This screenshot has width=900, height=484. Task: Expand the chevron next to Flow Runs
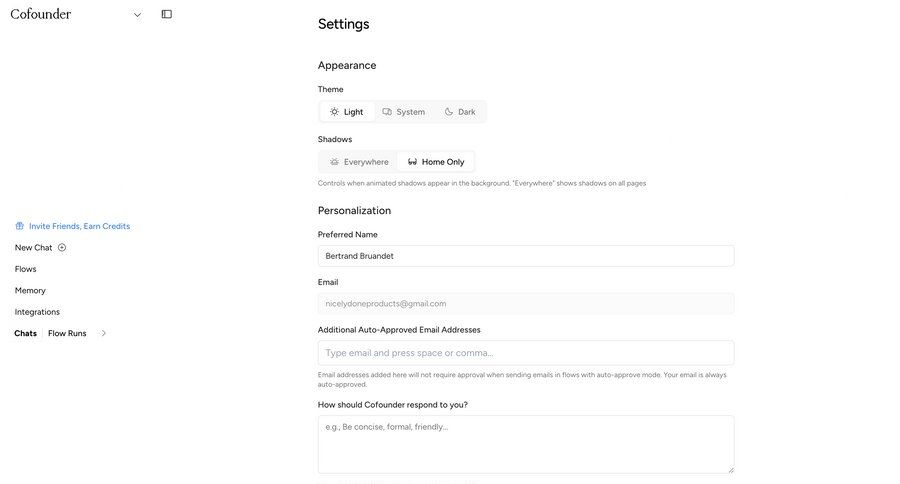(103, 333)
